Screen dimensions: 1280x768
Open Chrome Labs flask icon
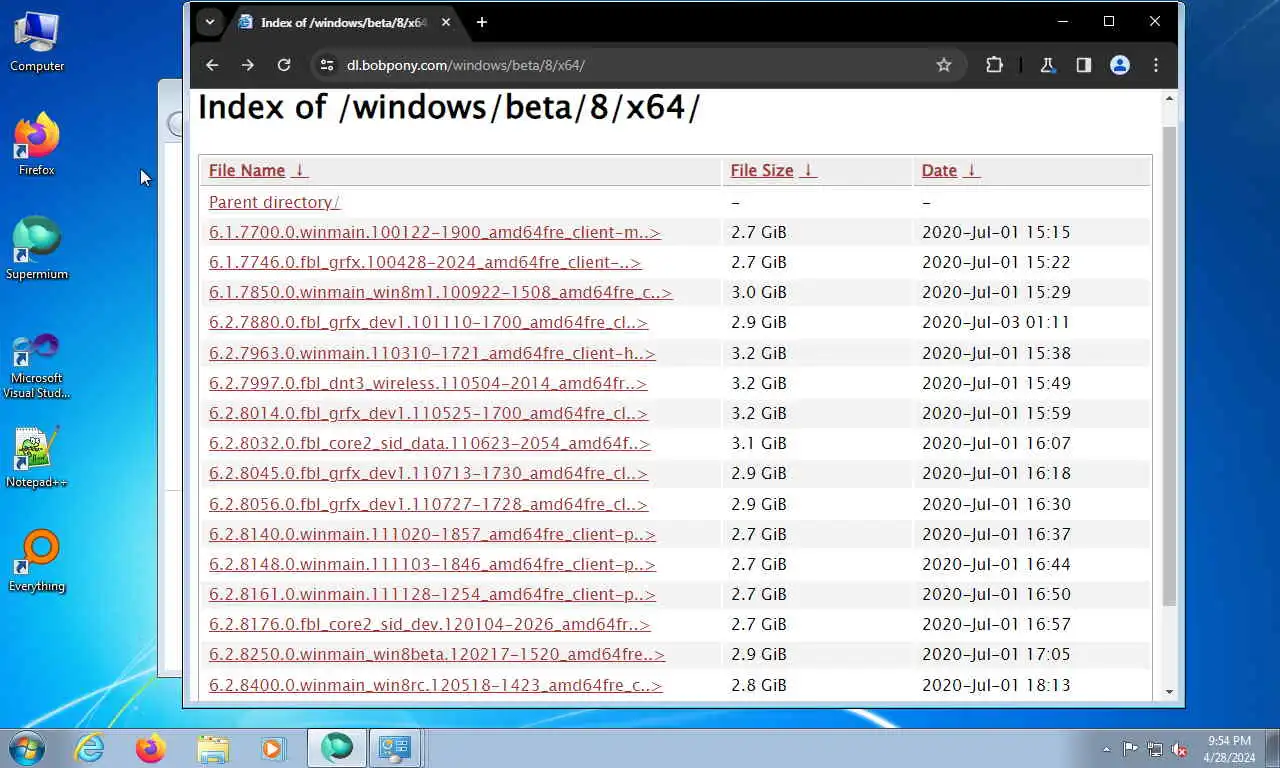1047,65
